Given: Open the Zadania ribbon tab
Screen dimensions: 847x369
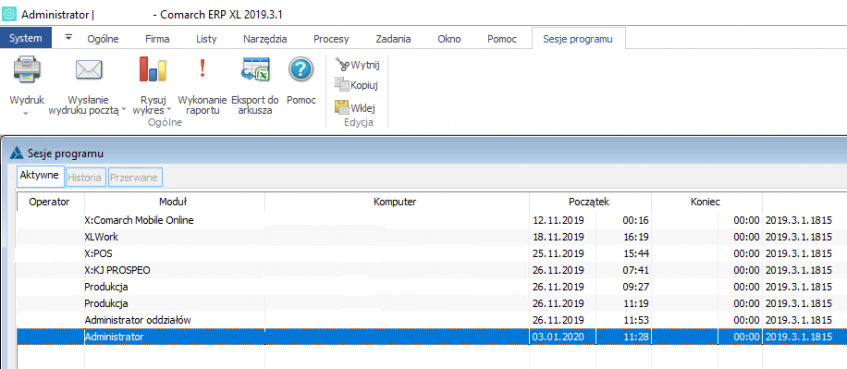Looking at the screenshot, I should click(393, 39).
